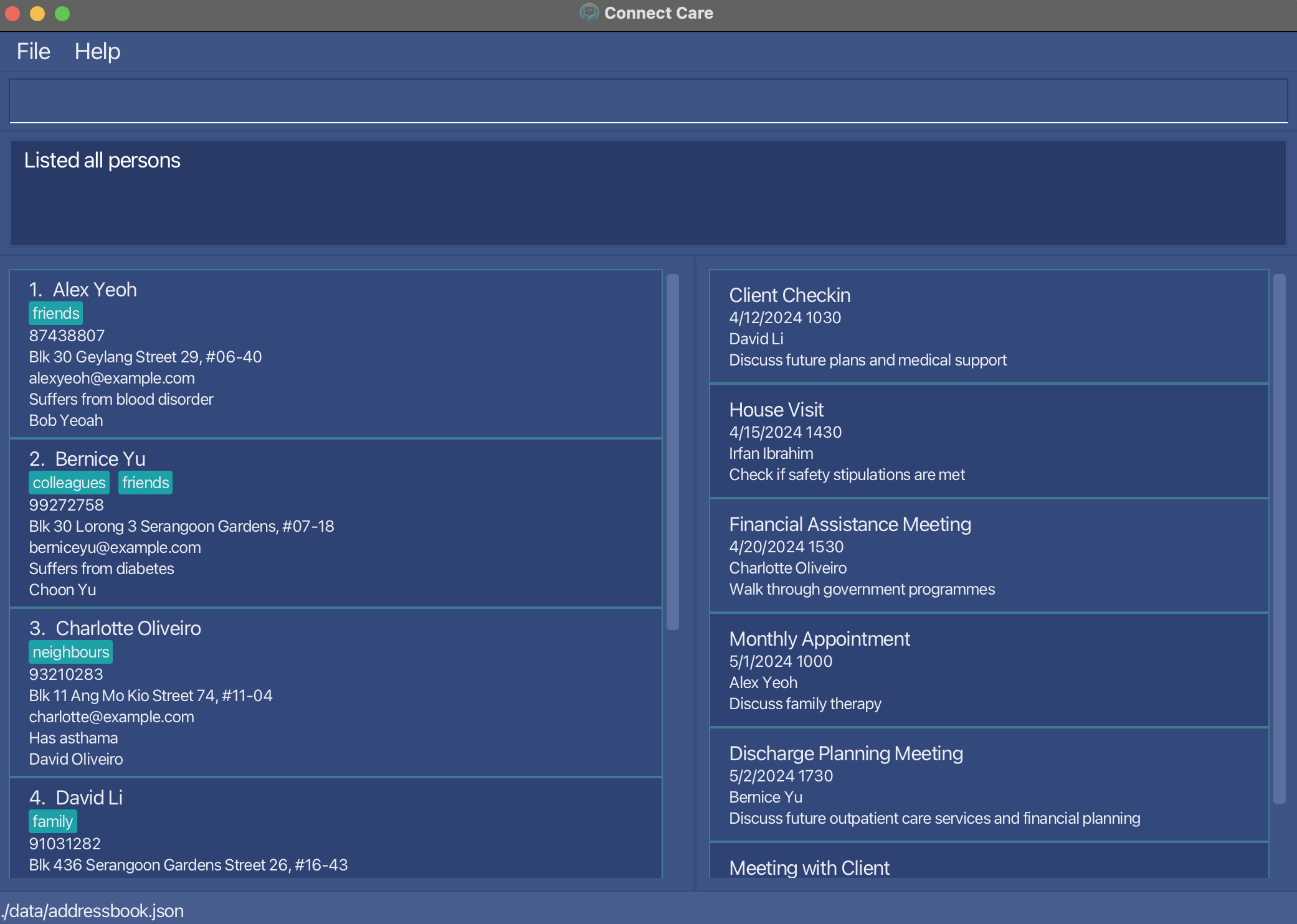The height and width of the screenshot is (924, 1297).
Task: Click address Blk 30 Geylang Street 29
Action: click(x=145, y=357)
